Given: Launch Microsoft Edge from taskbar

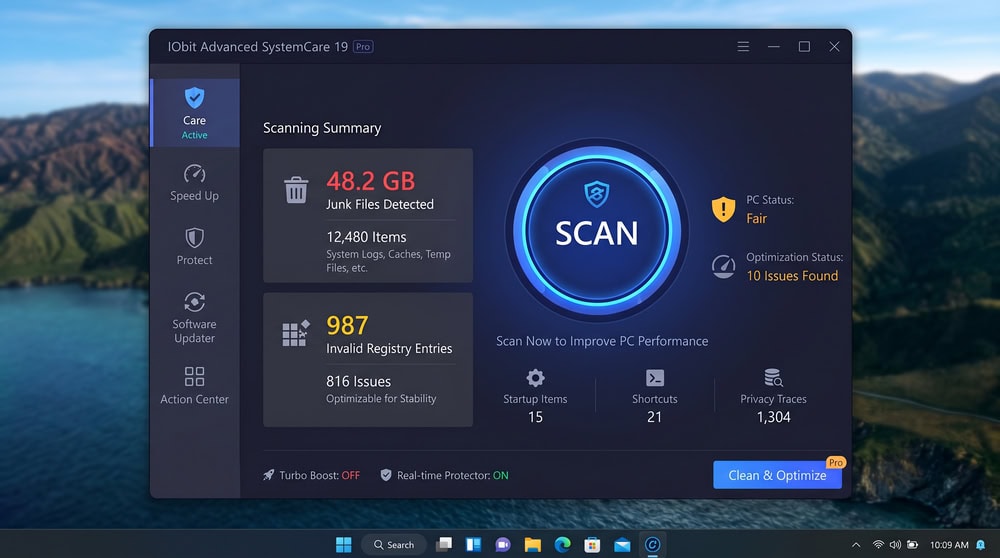Looking at the screenshot, I should 562,545.
